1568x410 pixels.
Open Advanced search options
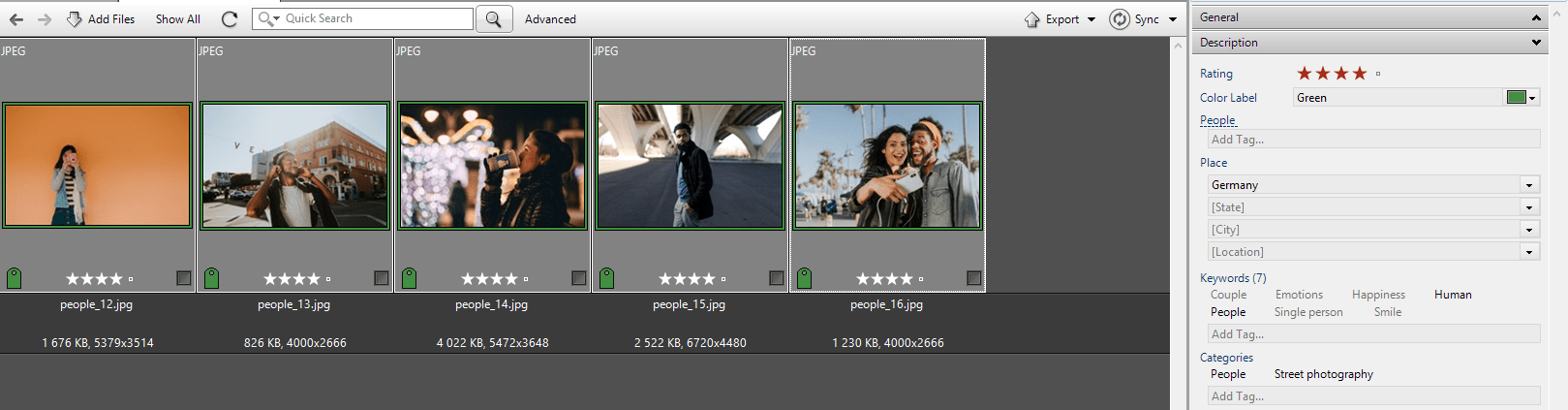[550, 19]
